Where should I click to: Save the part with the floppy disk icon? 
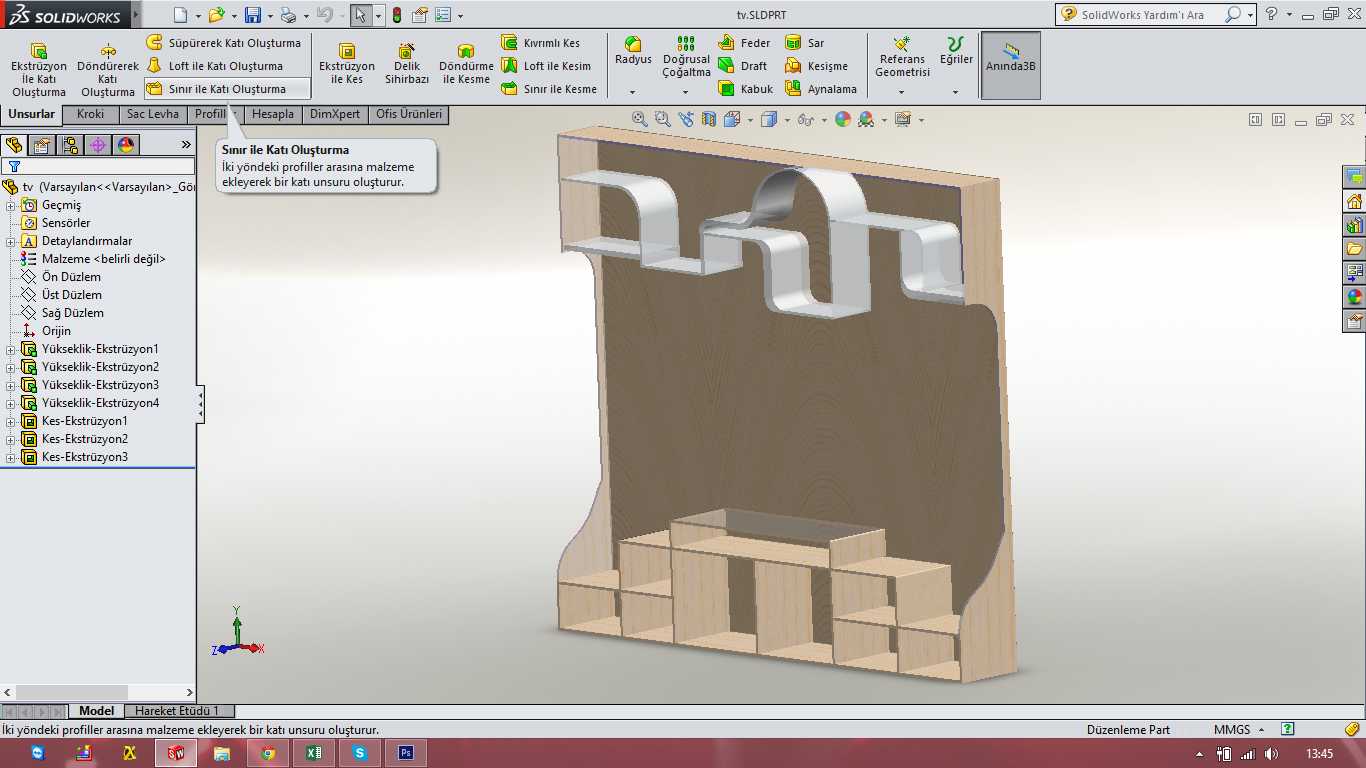(x=253, y=15)
